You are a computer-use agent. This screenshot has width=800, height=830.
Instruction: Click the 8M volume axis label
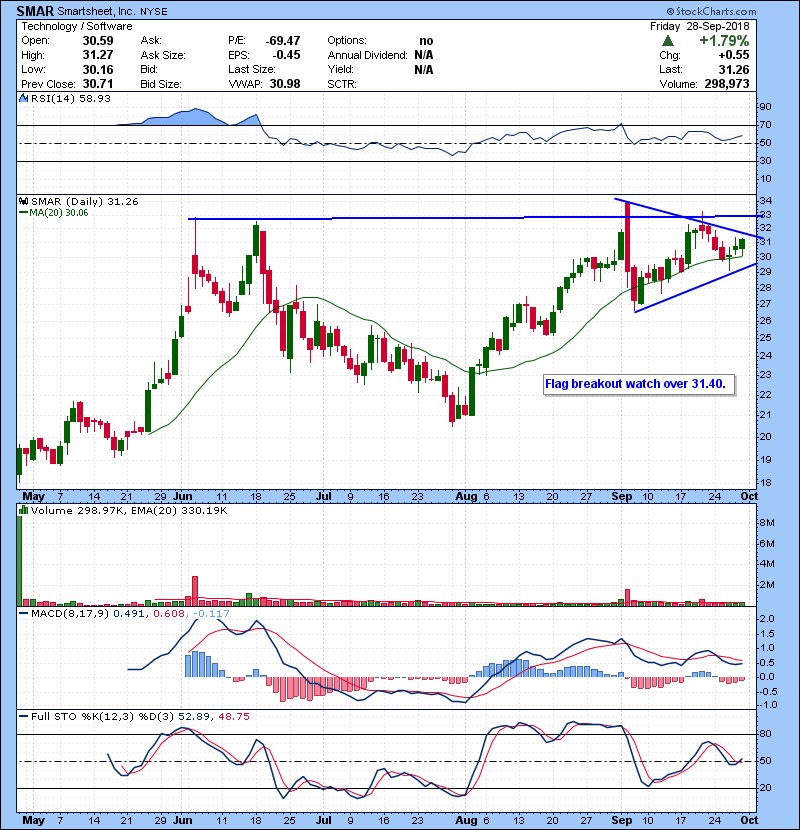click(767, 523)
